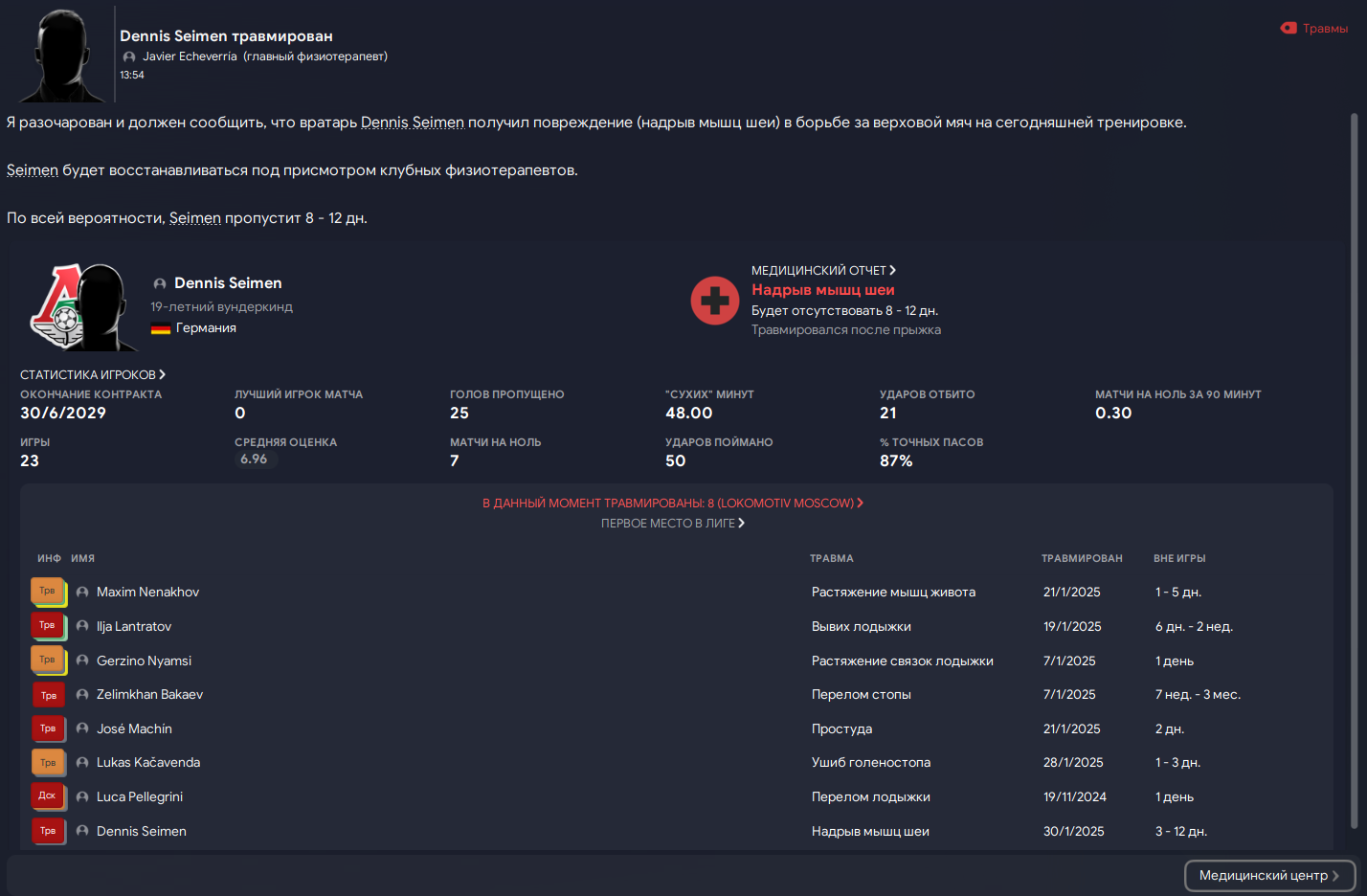Click the red medical cross icon
The height and width of the screenshot is (896, 1367).
715,302
